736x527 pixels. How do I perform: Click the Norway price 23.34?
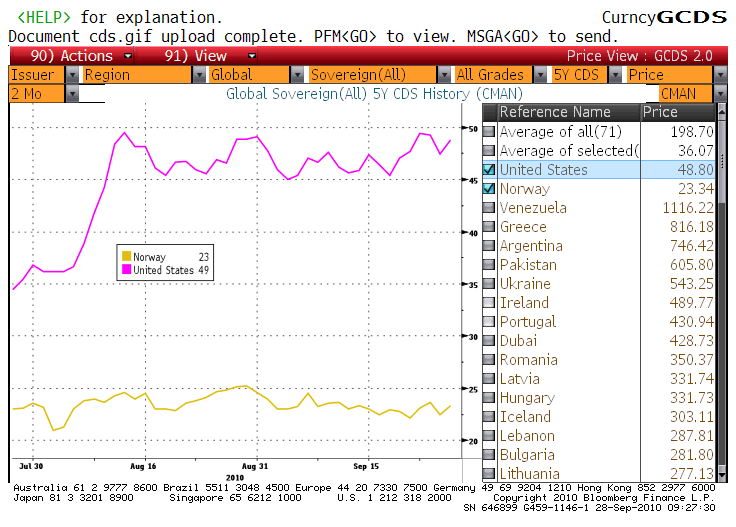[695, 189]
